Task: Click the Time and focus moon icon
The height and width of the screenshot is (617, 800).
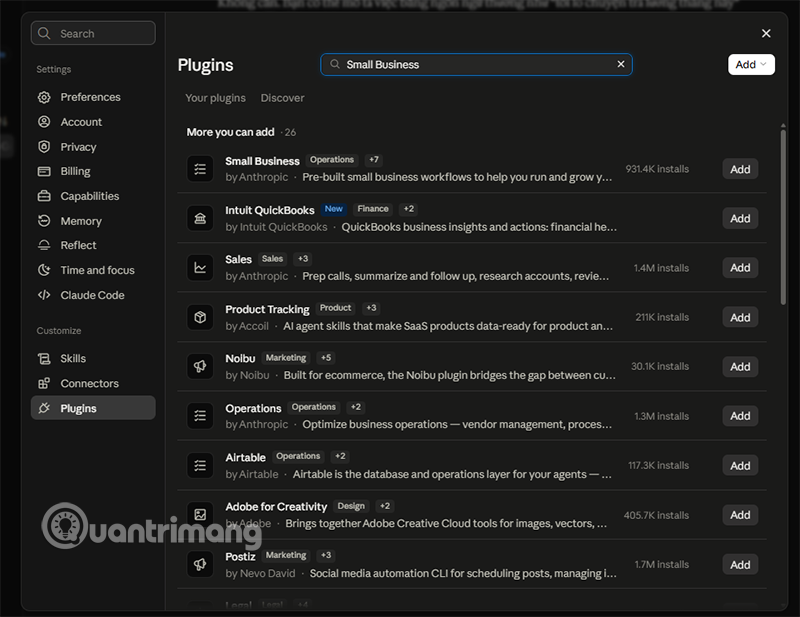Action: pos(44,270)
